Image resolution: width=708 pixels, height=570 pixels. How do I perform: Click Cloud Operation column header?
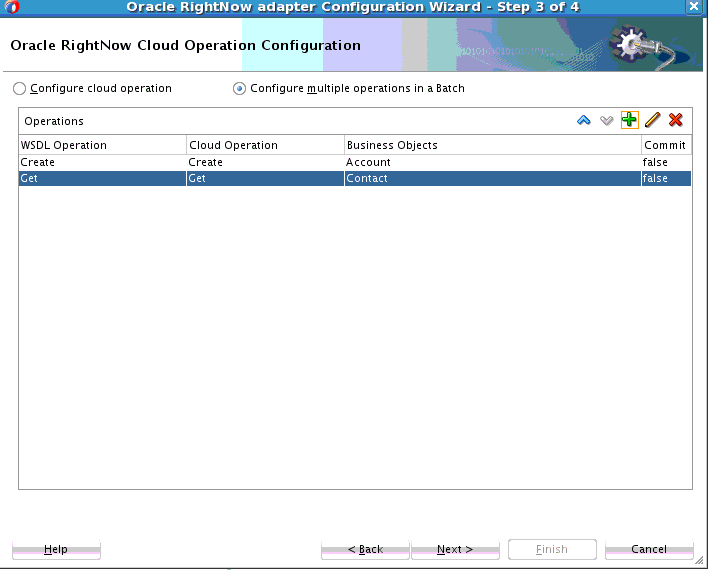coord(266,145)
